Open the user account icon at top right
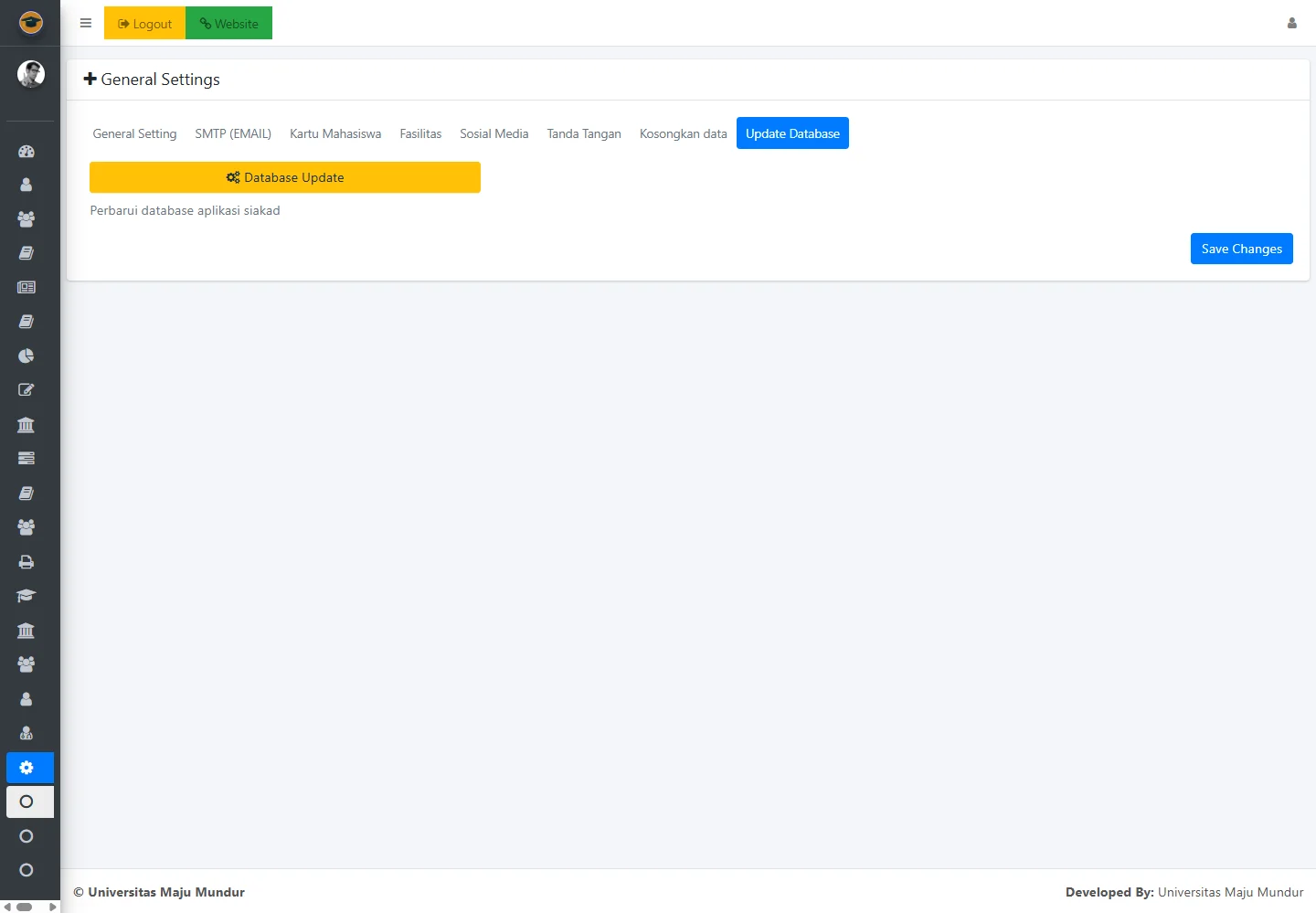This screenshot has height=913, width=1316. (x=1291, y=24)
